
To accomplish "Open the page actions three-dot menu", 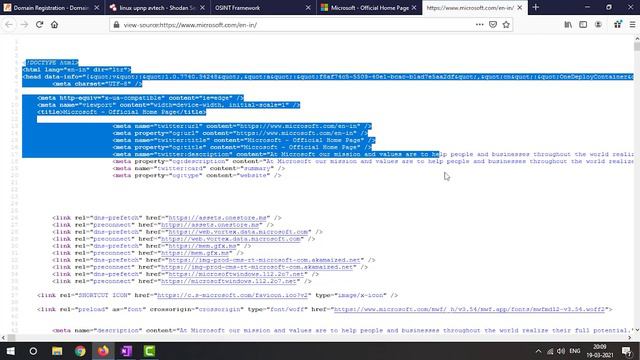I will (x=480, y=24).
